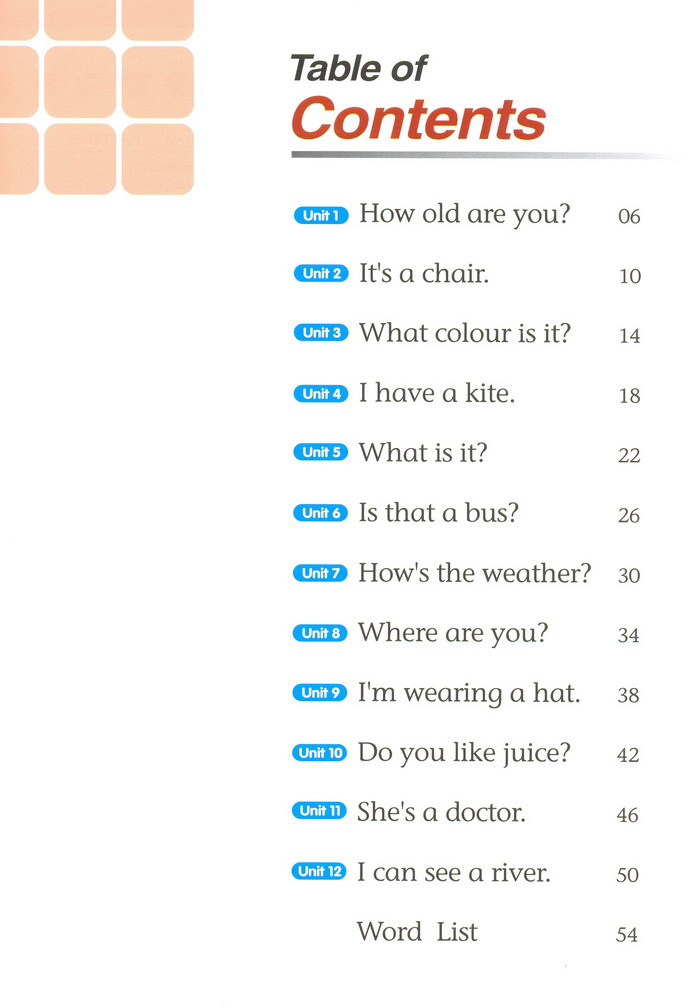Image resolution: width=700 pixels, height=1008 pixels.
Task: Open 'How old are you?' entry
Action: click(x=465, y=215)
